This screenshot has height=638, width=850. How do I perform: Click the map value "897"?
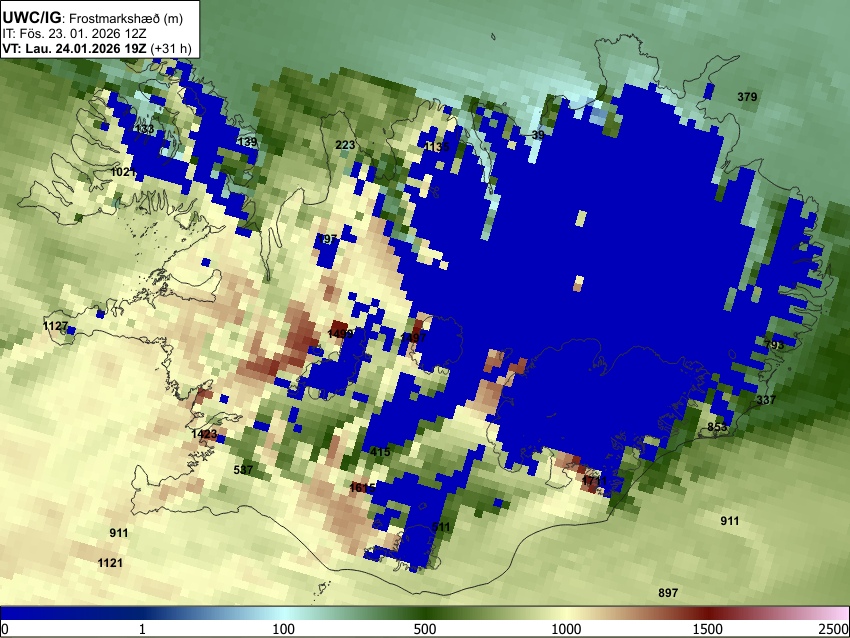pos(668,593)
